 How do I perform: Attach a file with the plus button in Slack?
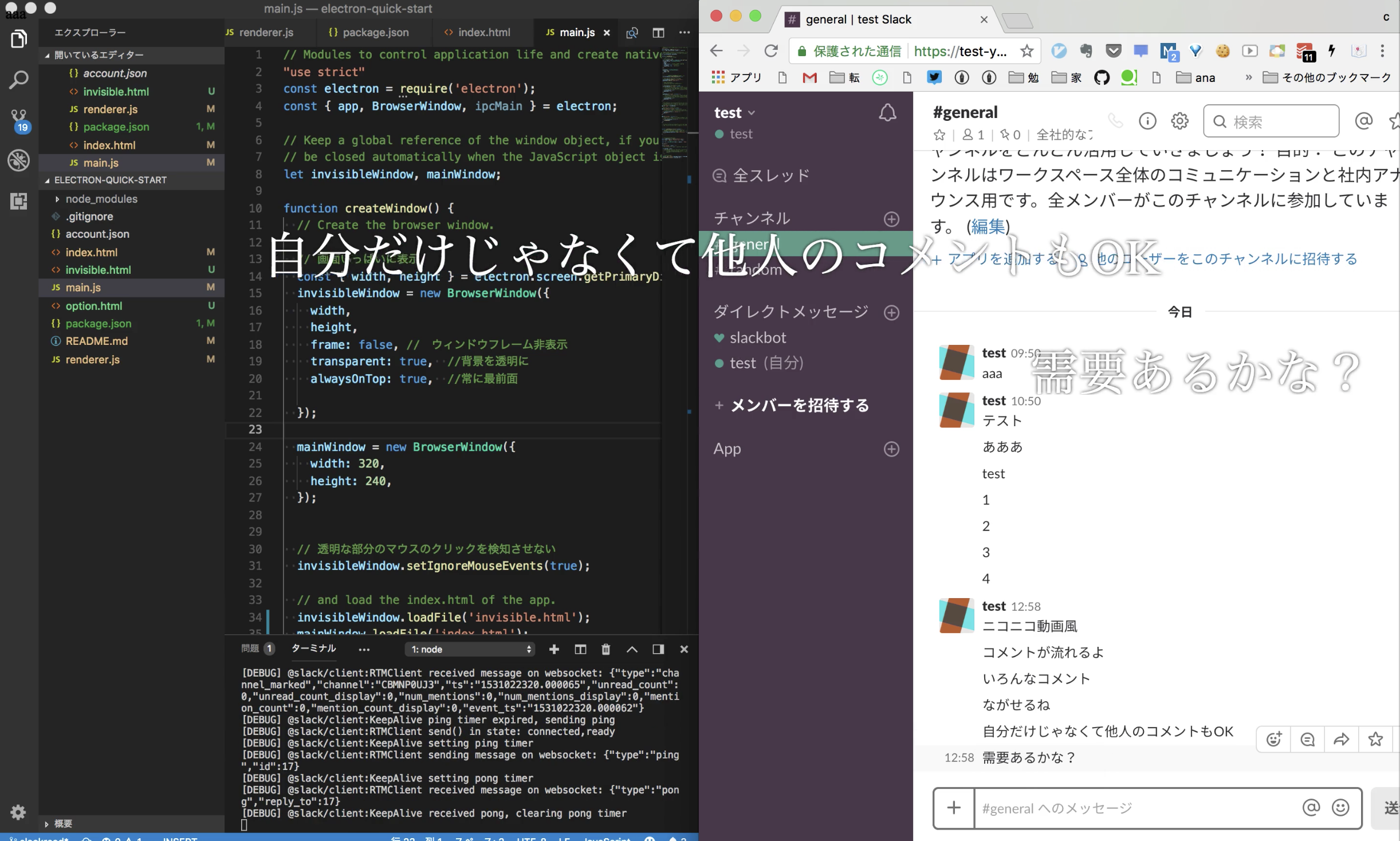954,808
